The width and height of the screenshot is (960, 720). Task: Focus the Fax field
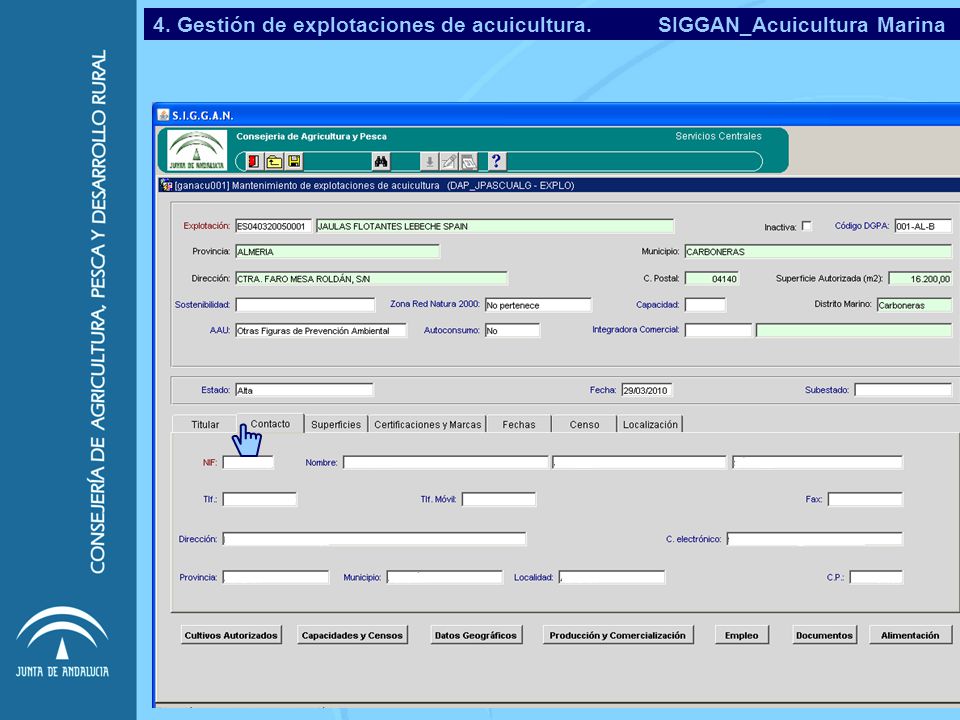tap(865, 499)
